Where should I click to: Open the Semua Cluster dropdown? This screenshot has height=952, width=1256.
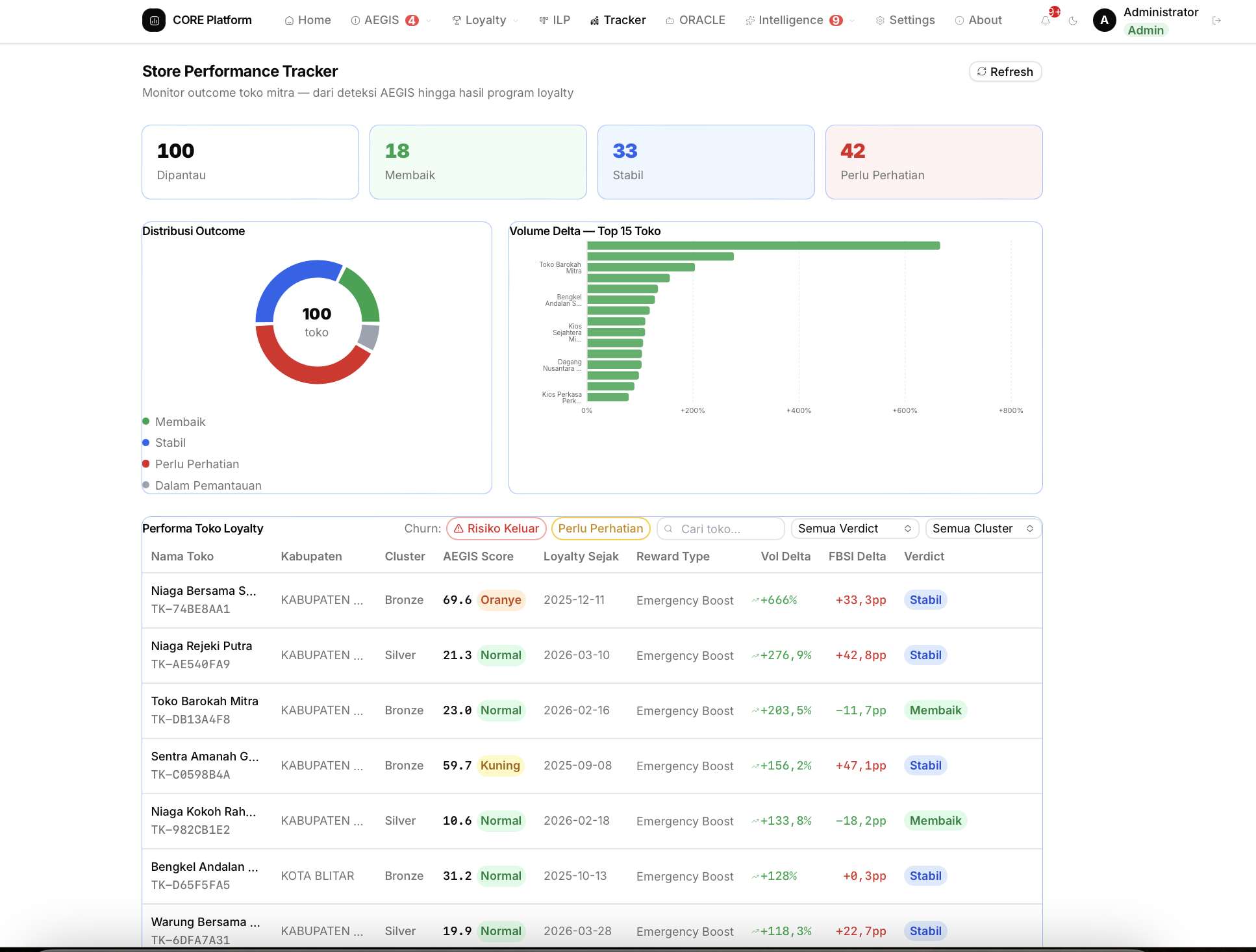point(983,529)
